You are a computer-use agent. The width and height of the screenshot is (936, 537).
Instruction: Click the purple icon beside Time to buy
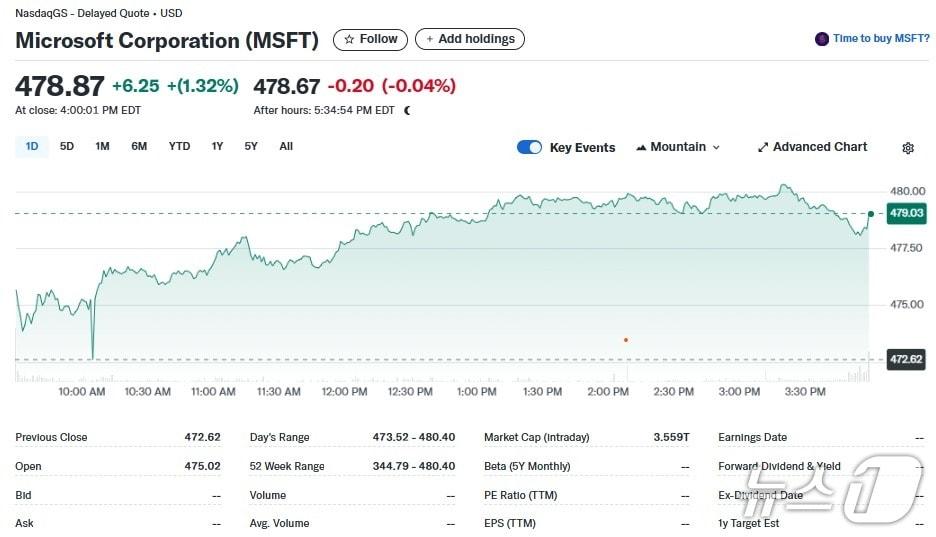coord(822,39)
